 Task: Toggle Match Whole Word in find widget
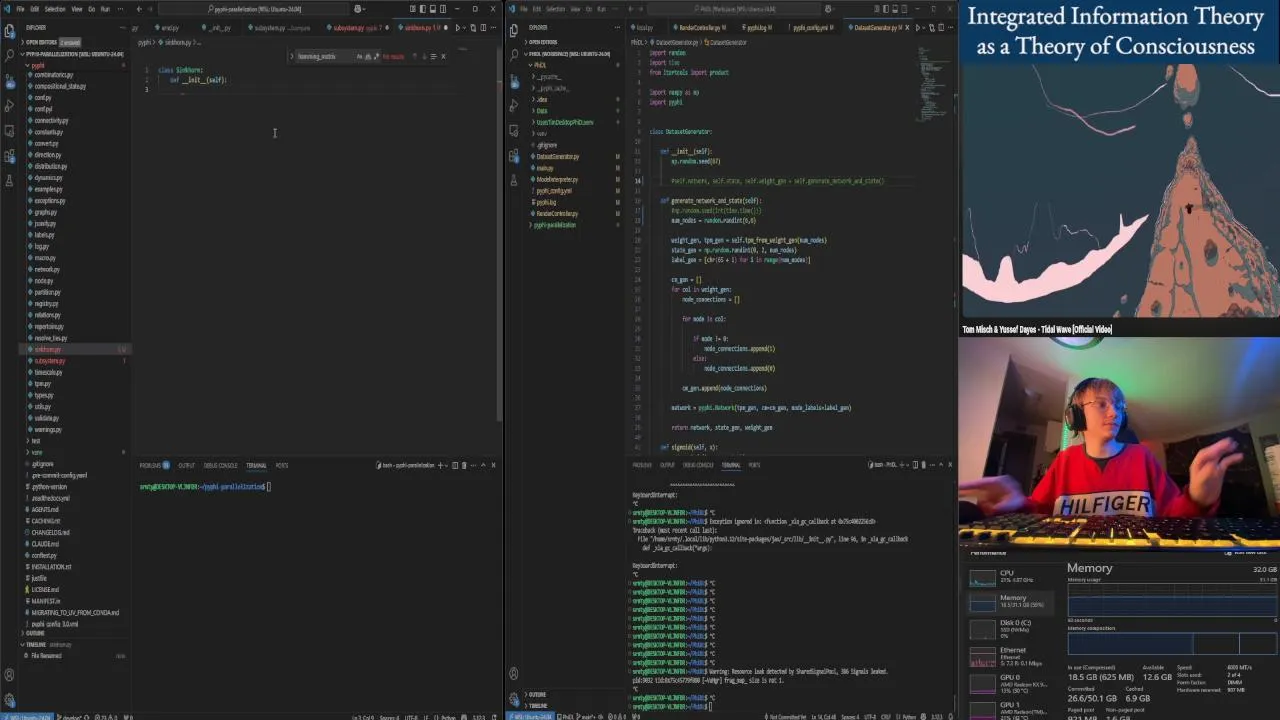[368, 56]
